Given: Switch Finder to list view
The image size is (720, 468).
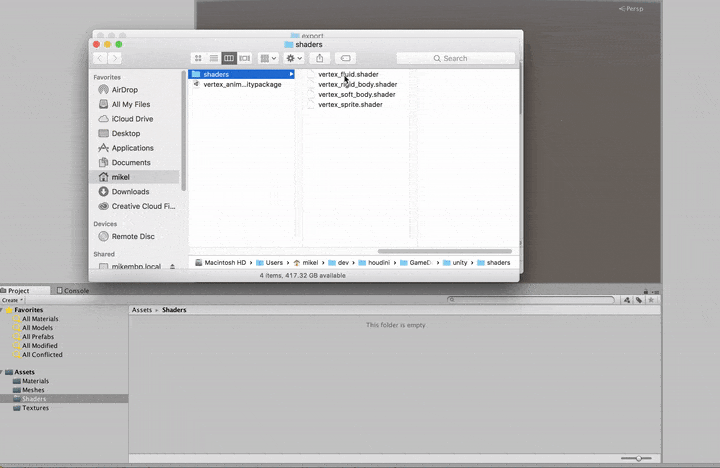Looking at the screenshot, I should (x=213, y=58).
